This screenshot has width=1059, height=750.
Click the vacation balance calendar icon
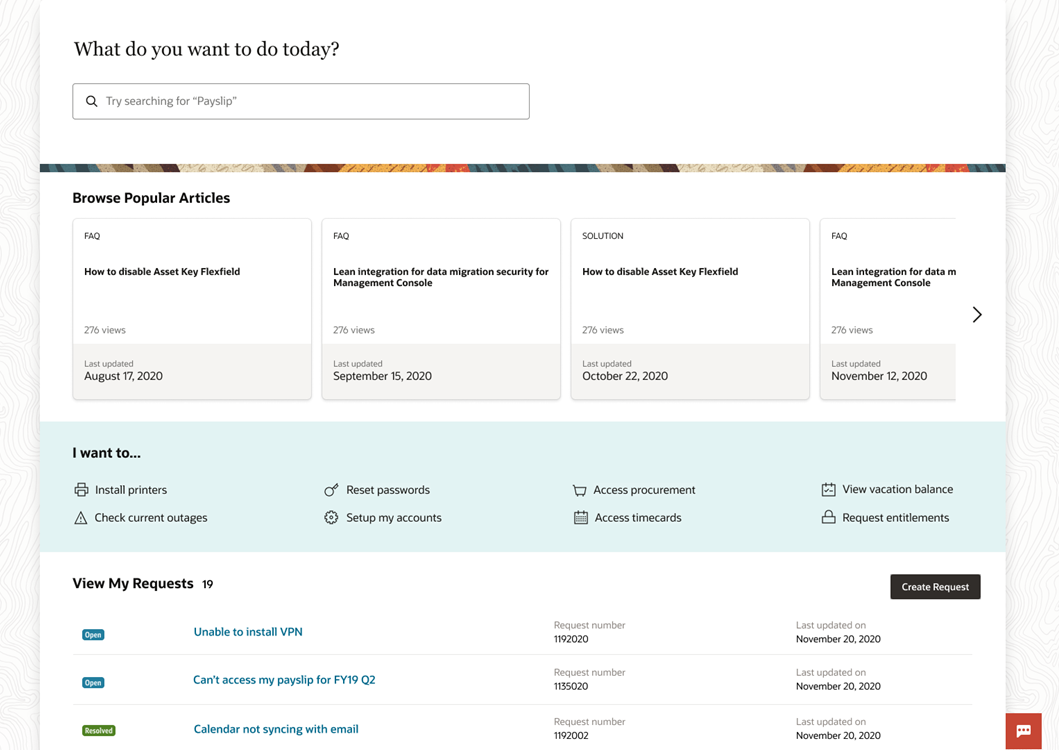point(828,489)
